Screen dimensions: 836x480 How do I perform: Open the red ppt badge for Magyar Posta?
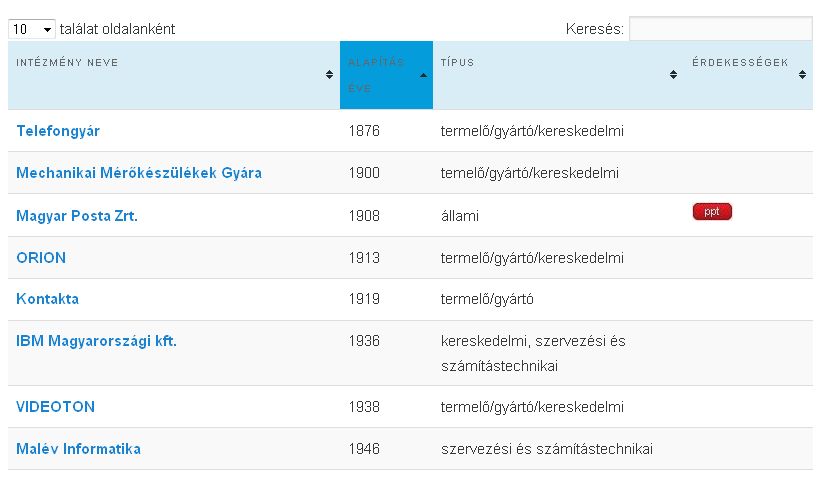[712, 211]
